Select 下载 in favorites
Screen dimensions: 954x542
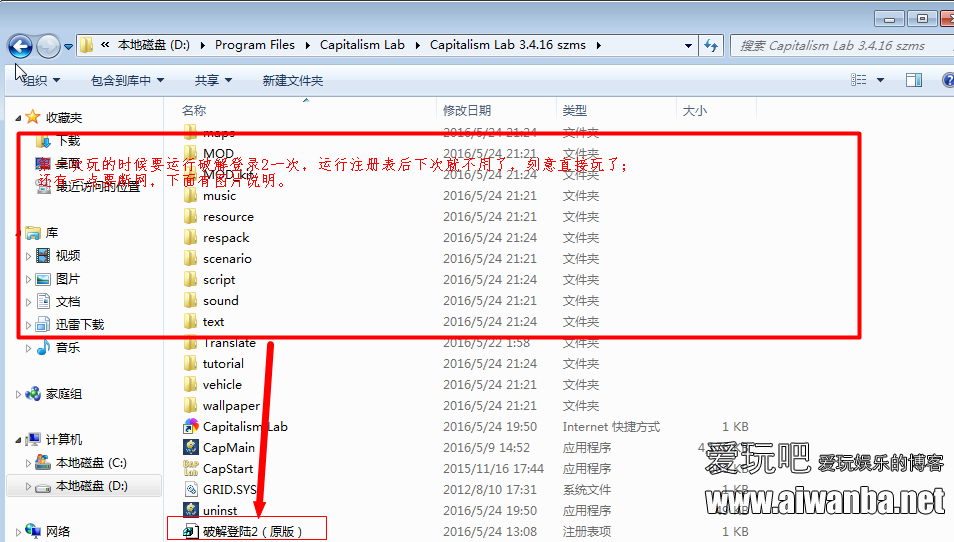tap(68, 141)
